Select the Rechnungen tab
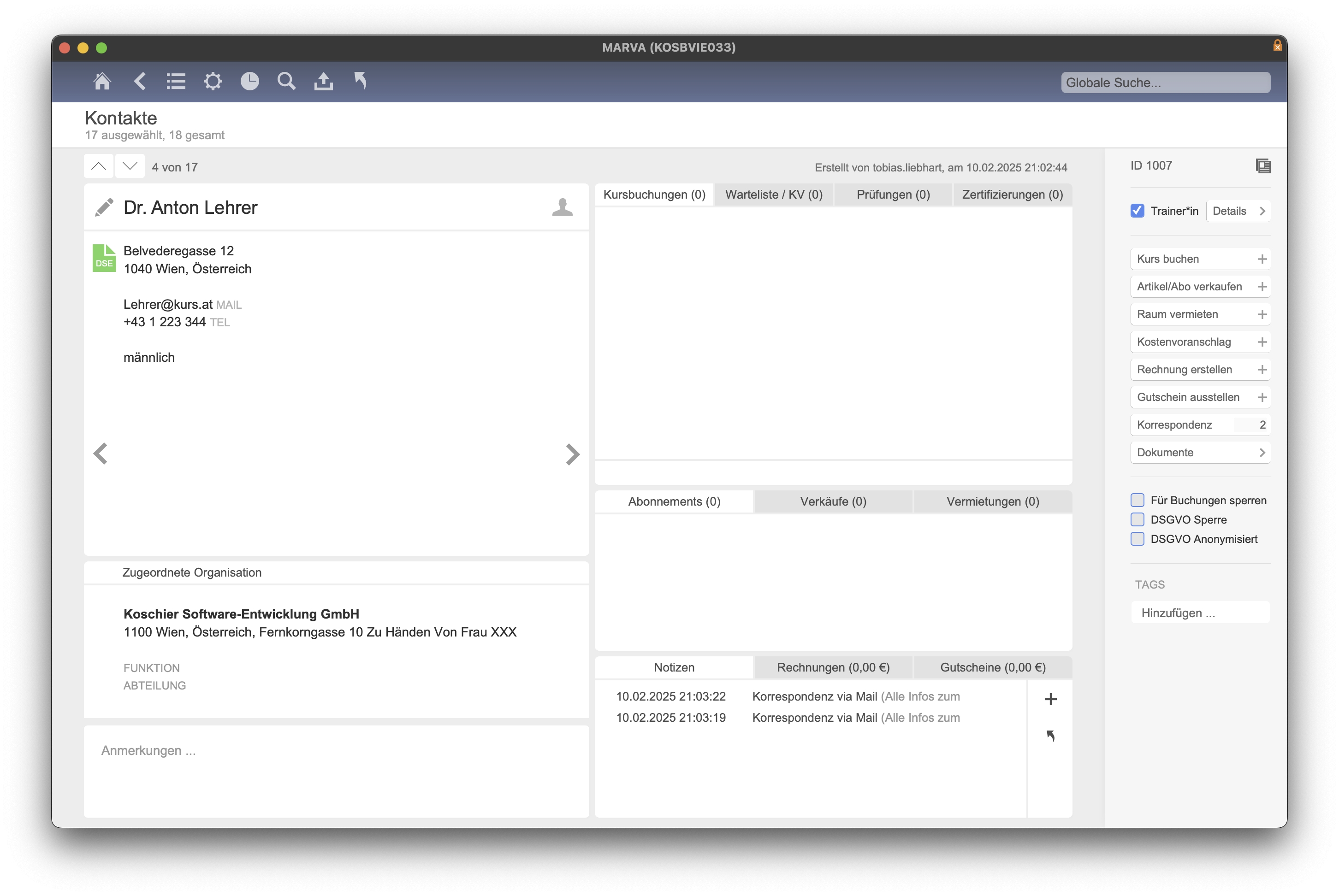 coord(833,667)
